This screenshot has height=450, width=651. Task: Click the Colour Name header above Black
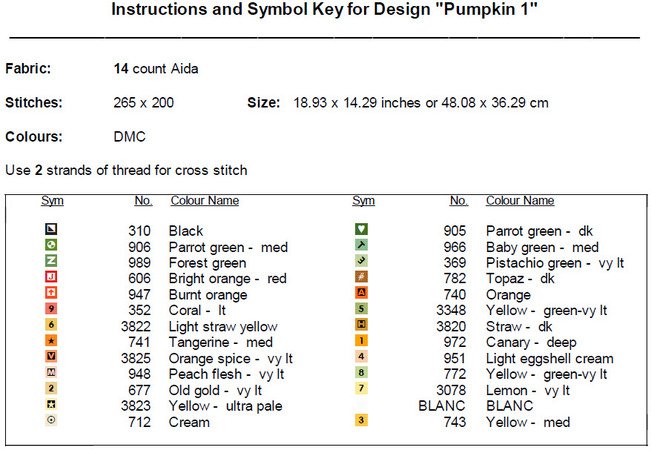click(205, 201)
